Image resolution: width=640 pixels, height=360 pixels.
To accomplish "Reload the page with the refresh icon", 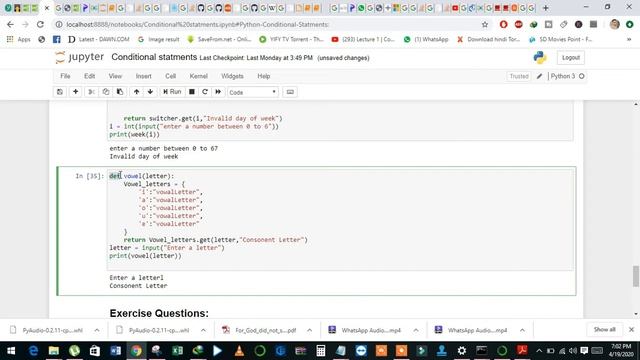I will (40, 24).
